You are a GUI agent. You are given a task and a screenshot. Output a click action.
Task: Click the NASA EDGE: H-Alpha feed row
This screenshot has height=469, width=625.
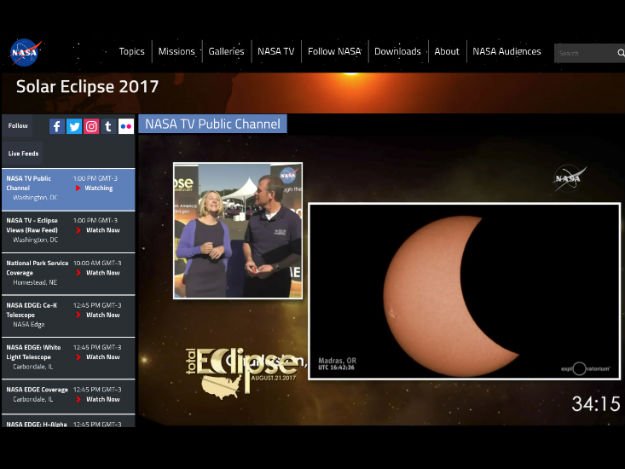69,422
